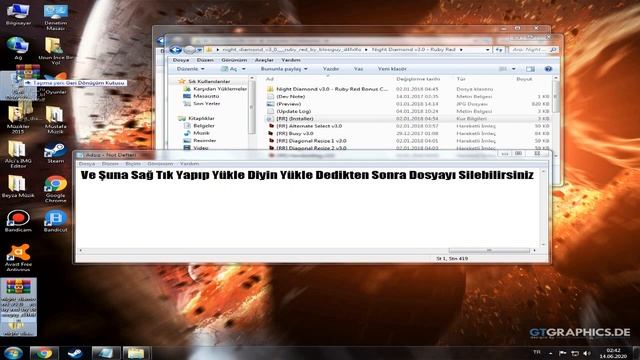
Task: Open Explorer help icon
Action: pos(548,69)
